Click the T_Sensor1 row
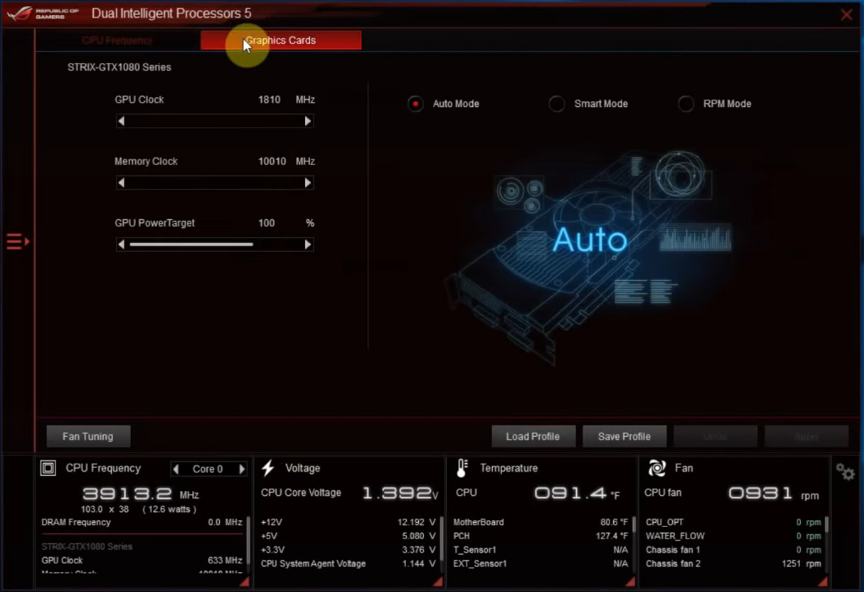 [x=541, y=550]
